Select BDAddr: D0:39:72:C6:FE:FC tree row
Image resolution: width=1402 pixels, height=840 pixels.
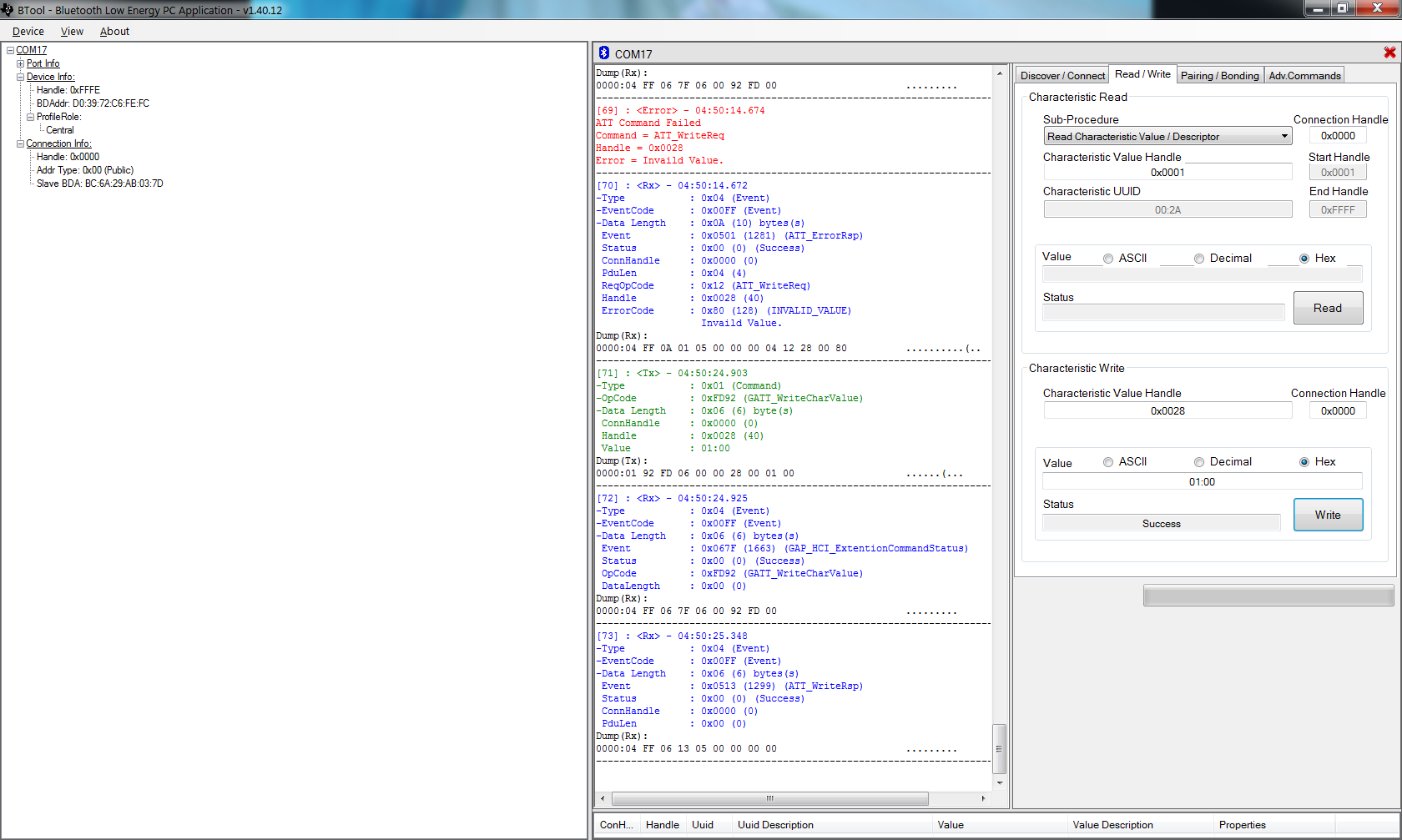(93, 103)
